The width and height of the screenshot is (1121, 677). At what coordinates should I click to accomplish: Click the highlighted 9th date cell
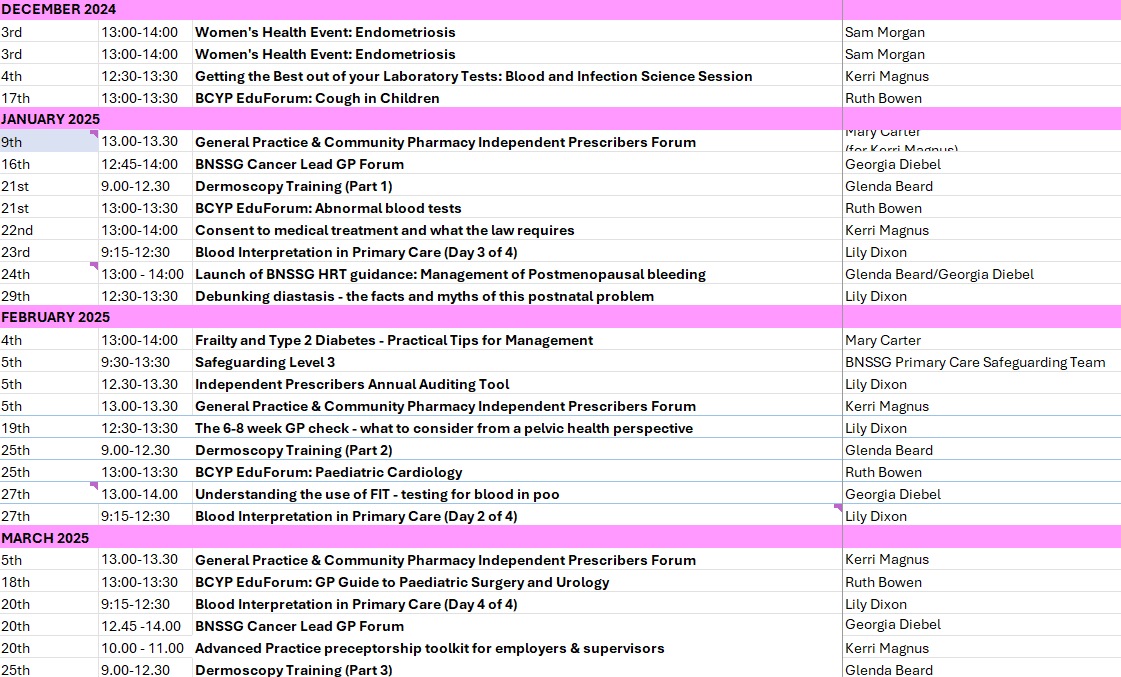click(x=48, y=142)
